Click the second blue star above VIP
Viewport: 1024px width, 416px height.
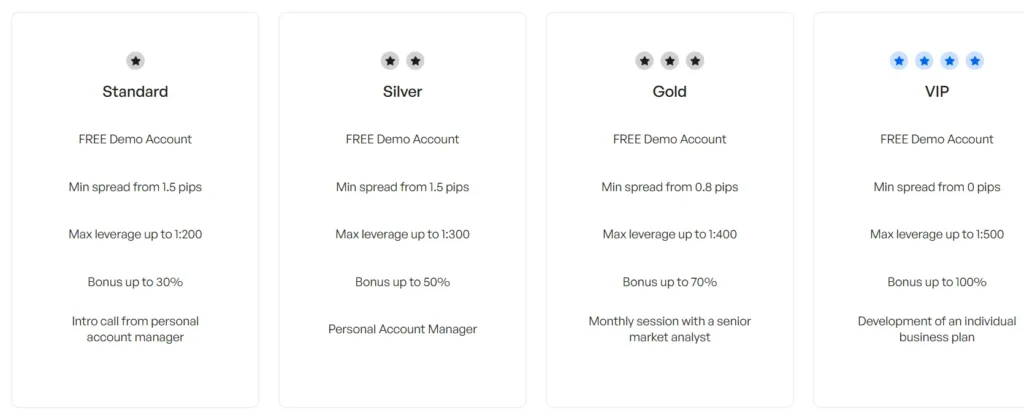click(x=924, y=61)
